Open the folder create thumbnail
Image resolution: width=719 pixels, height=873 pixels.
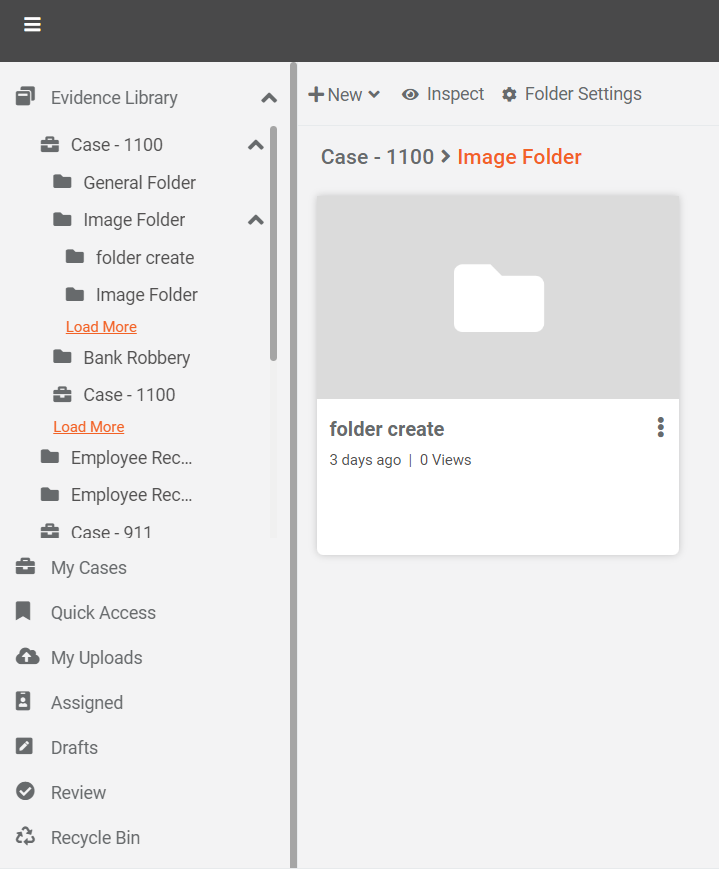coord(498,297)
